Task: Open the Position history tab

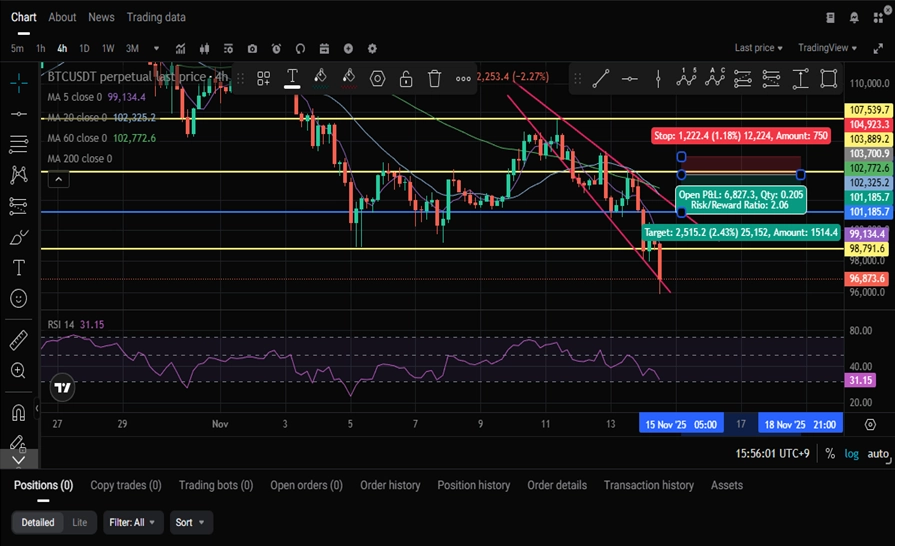Action: tap(474, 485)
